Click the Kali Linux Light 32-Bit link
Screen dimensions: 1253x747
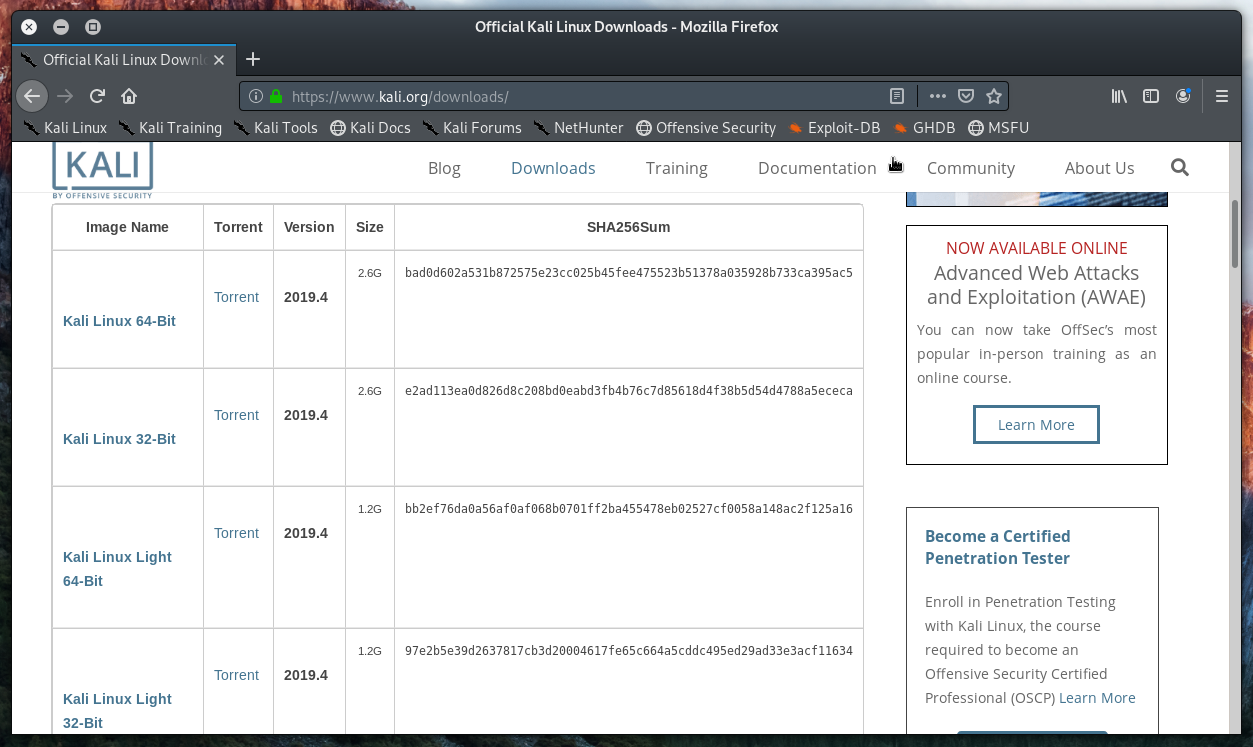(x=117, y=711)
